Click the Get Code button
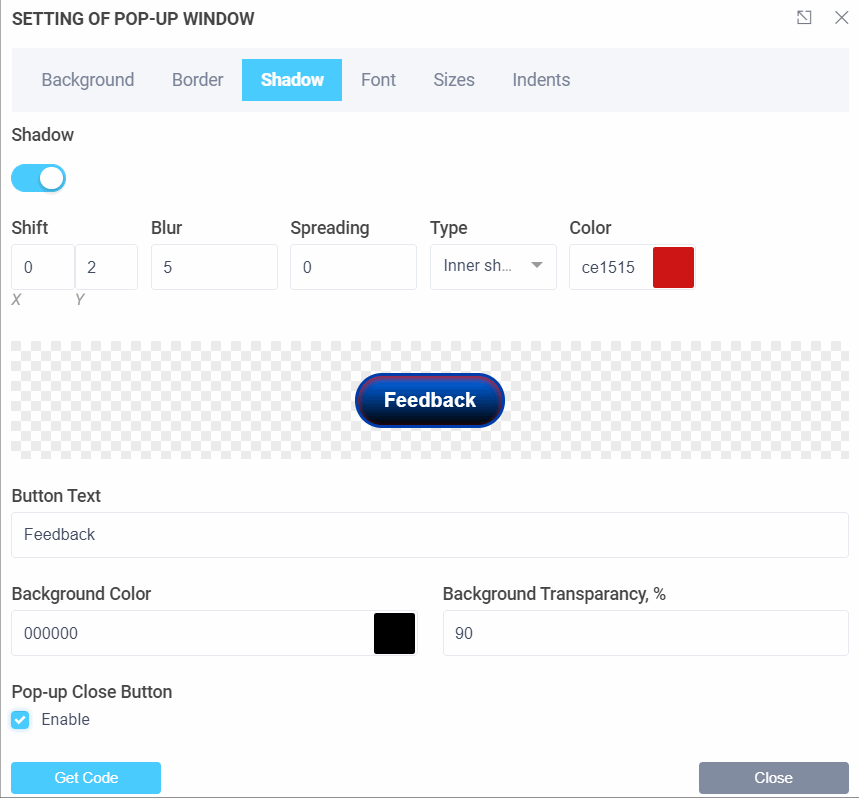This screenshot has height=798, width=859. 86,778
